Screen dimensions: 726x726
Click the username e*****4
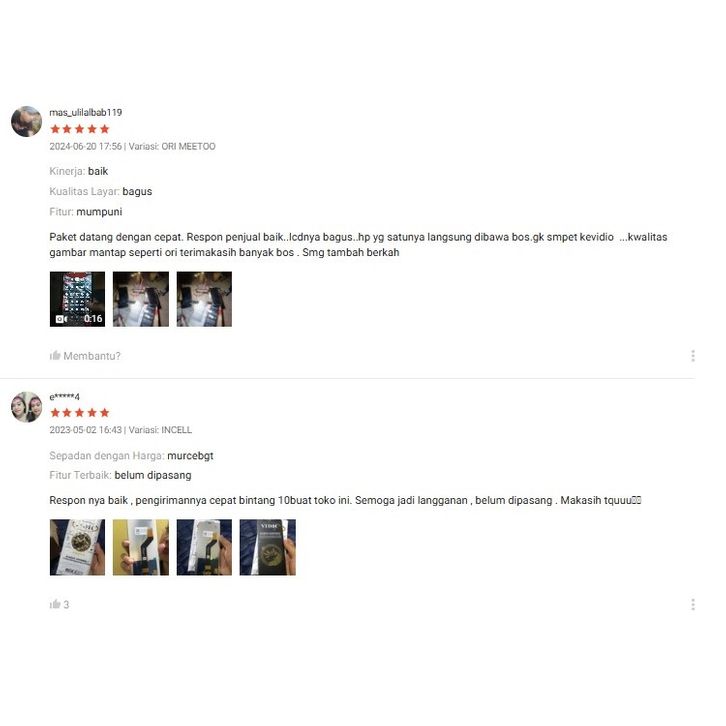64,397
